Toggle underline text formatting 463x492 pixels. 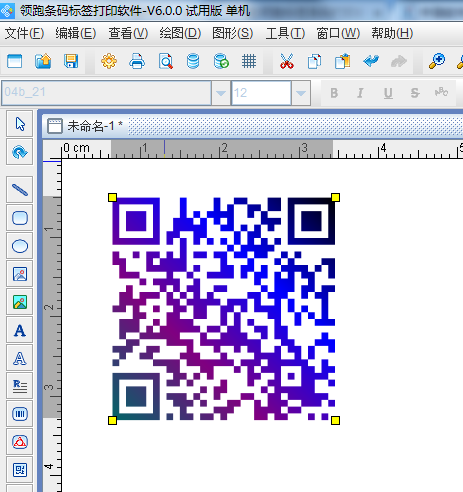point(388,93)
